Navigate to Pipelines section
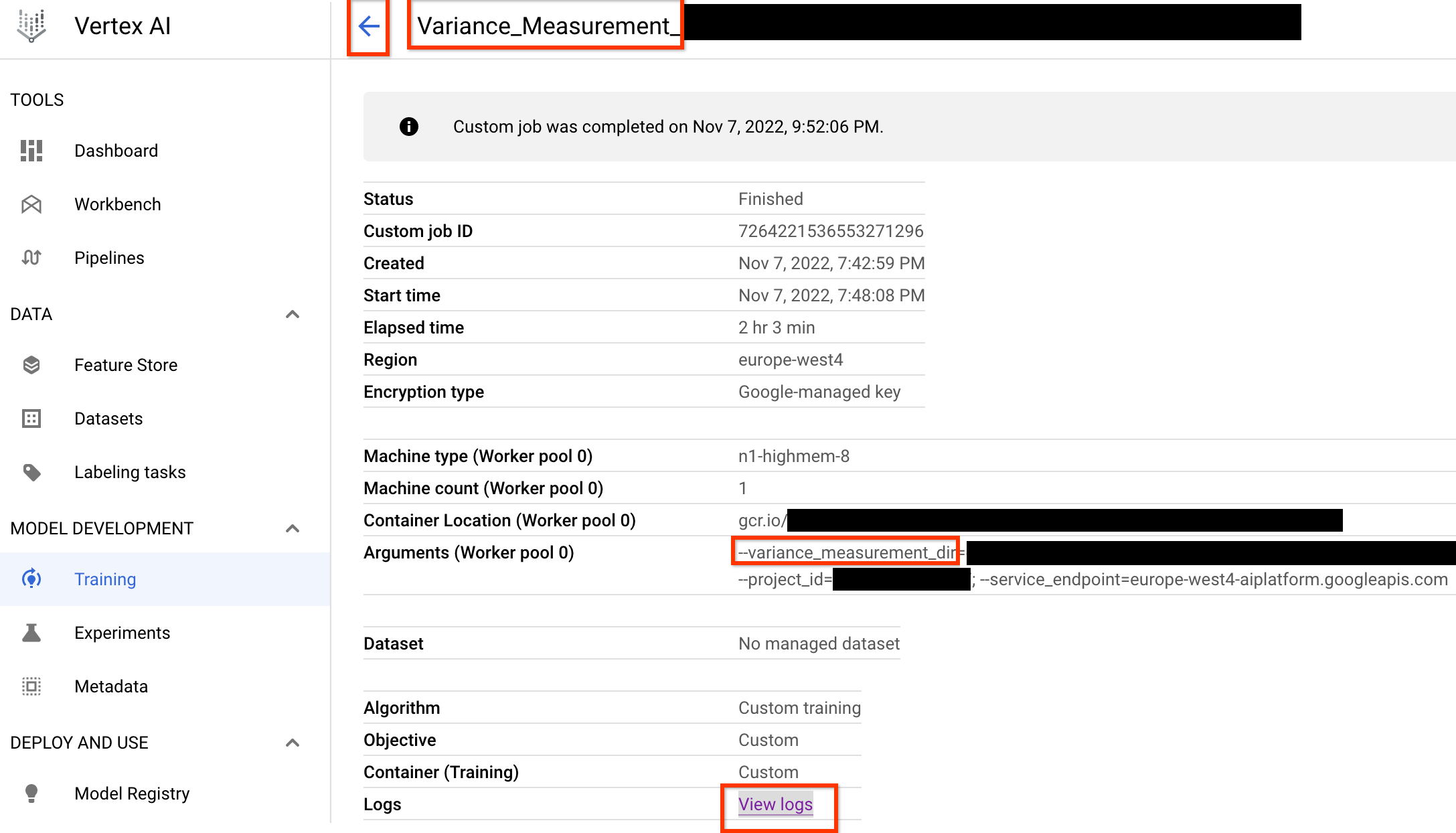The height and width of the screenshot is (833, 1456). pos(109,258)
